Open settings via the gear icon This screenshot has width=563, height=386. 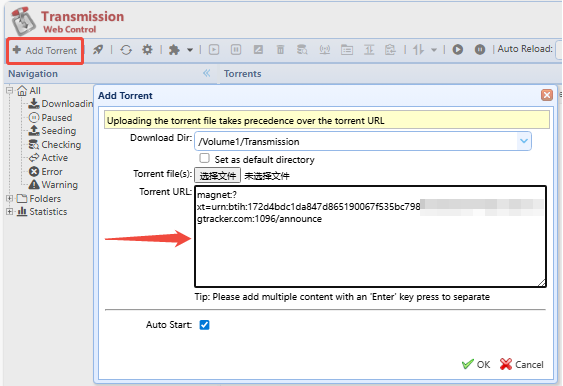(147, 50)
